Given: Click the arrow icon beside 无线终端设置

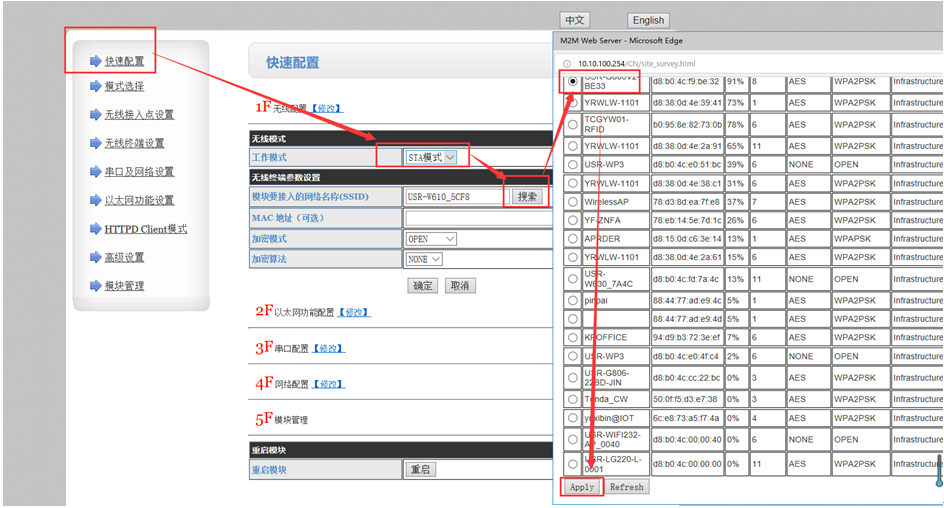Looking at the screenshot, I should click(x=95, y=143).
